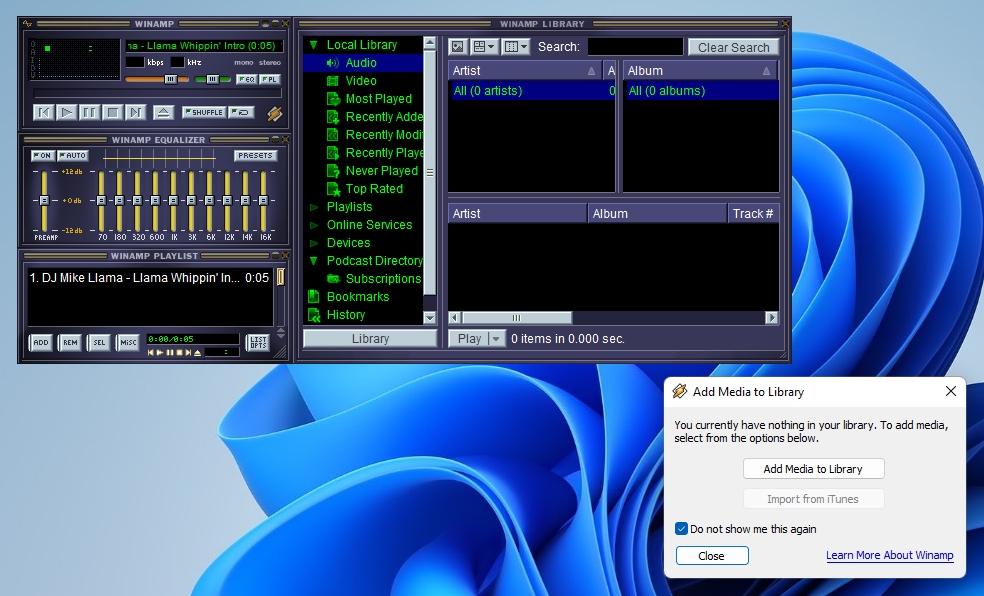The width and height of the screenshot is (984, 596).
Task: Toggle equalizer ON button
Action: tap(43, 156)
